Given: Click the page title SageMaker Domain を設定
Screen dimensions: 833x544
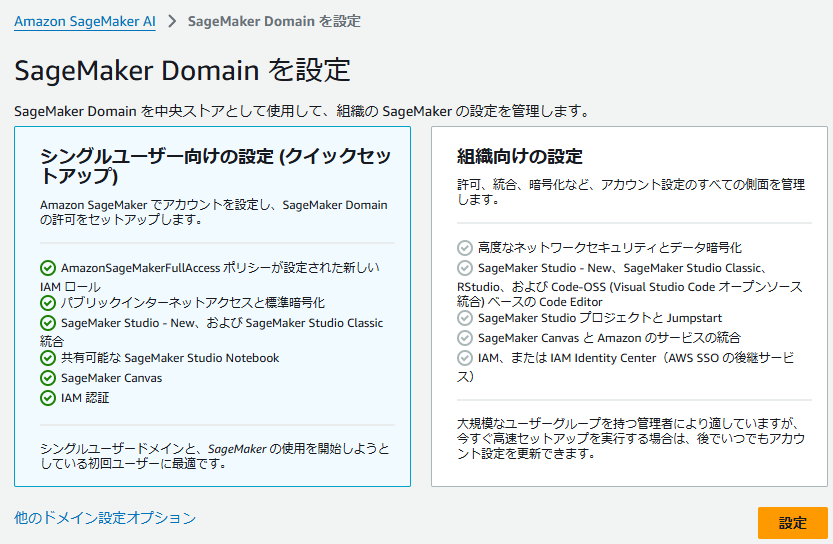Looking at the screenshot, I should 182,70.
